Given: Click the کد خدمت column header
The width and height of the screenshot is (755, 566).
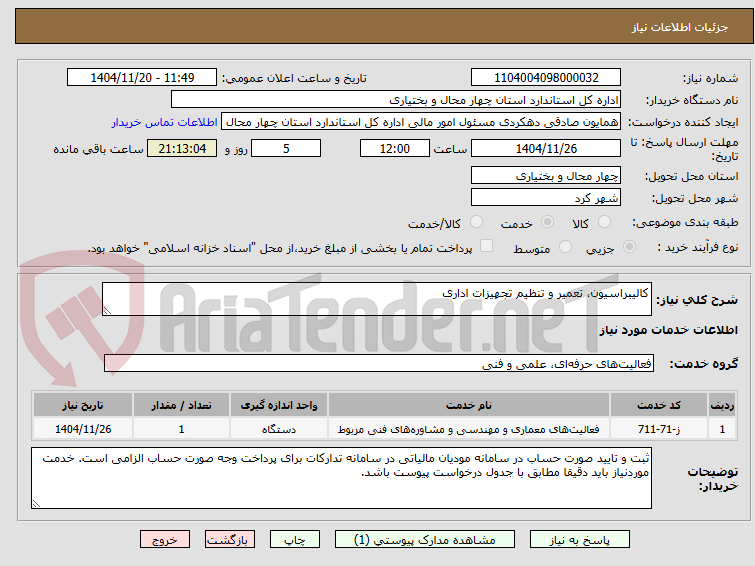Looking at the screenshot, I should pyautogui.click(x=659, y=405).
